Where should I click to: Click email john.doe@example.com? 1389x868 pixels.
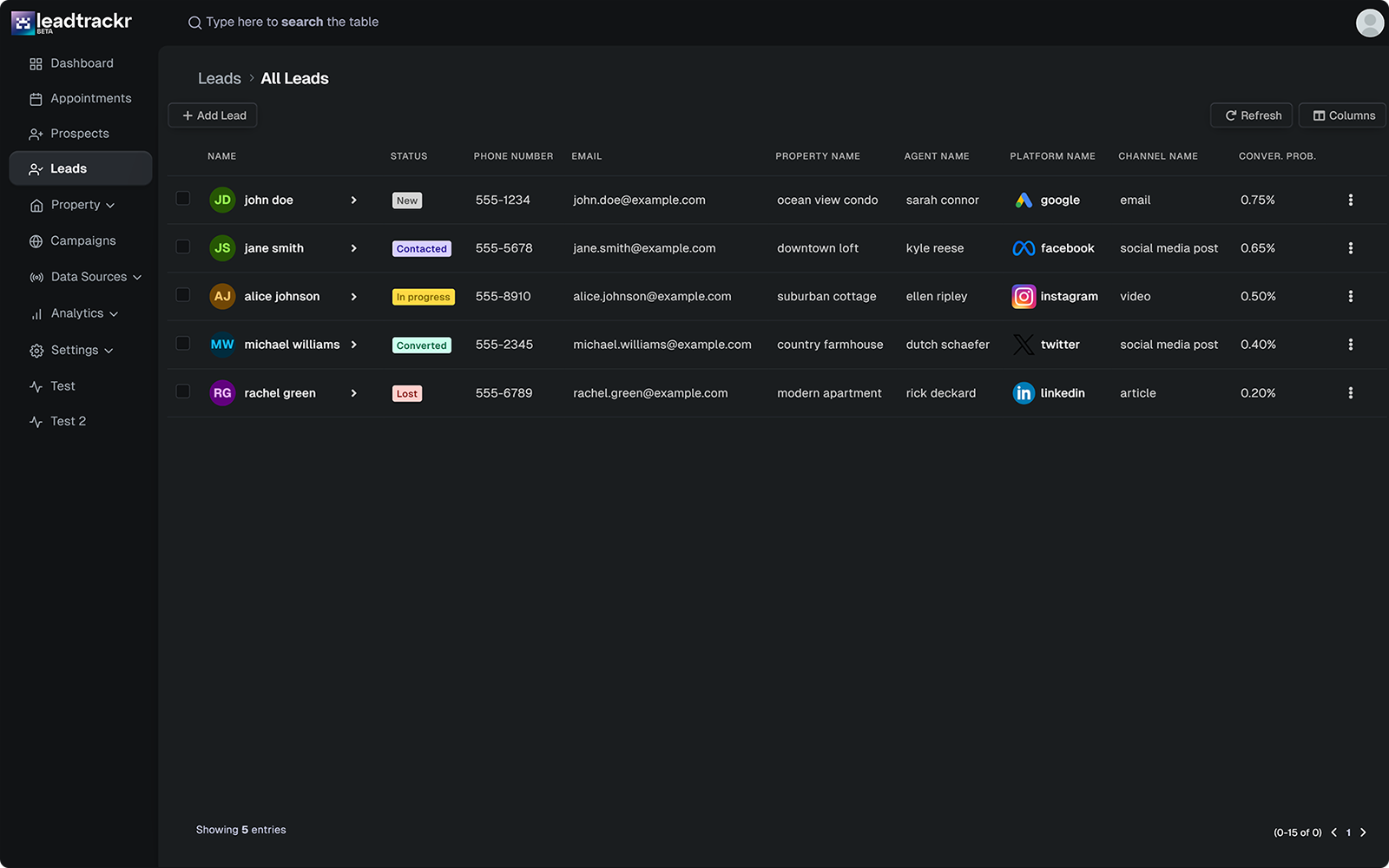pyautogui.click(x=639, y=201)
